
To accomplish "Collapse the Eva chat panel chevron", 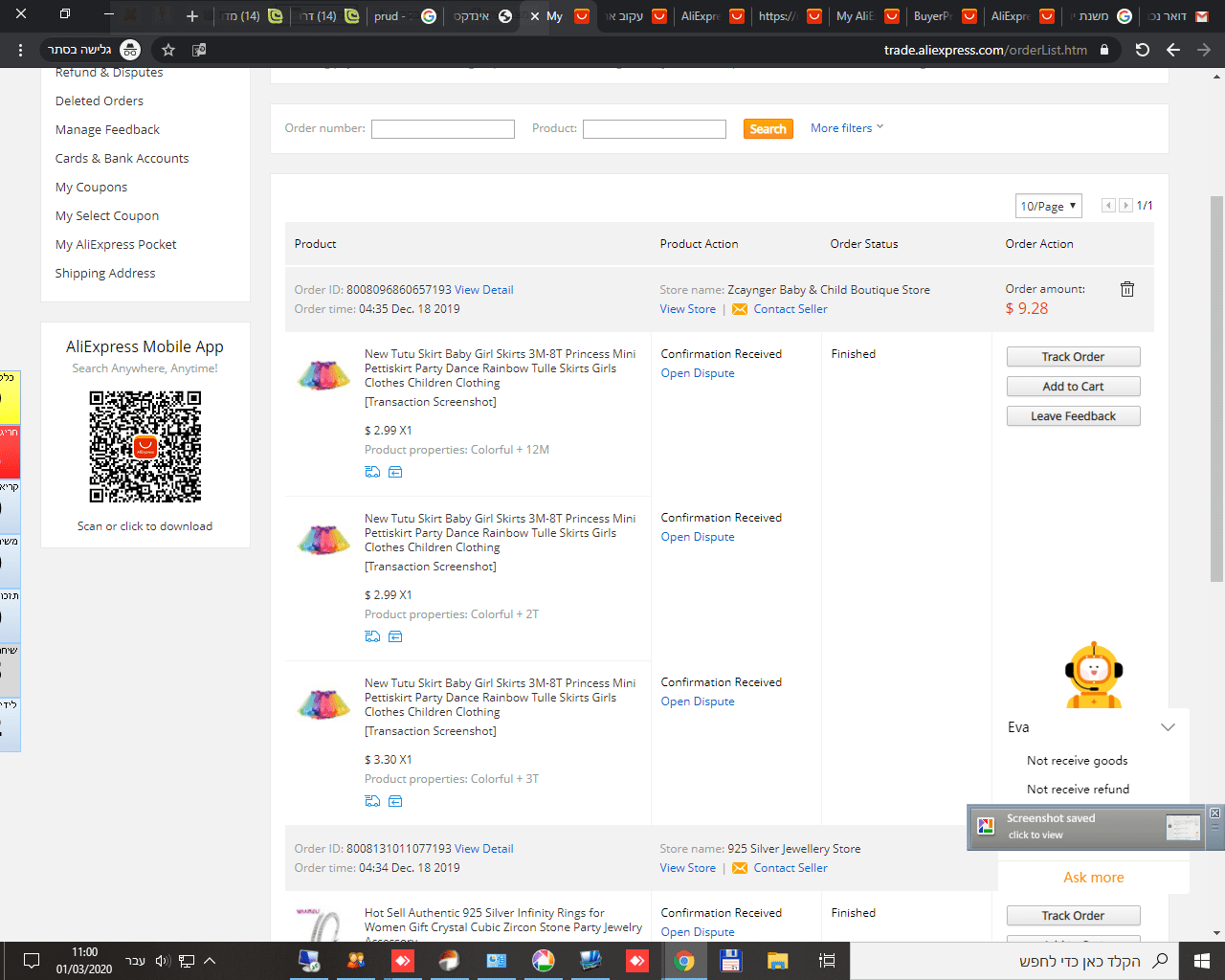I will (x=1168, y=727).
